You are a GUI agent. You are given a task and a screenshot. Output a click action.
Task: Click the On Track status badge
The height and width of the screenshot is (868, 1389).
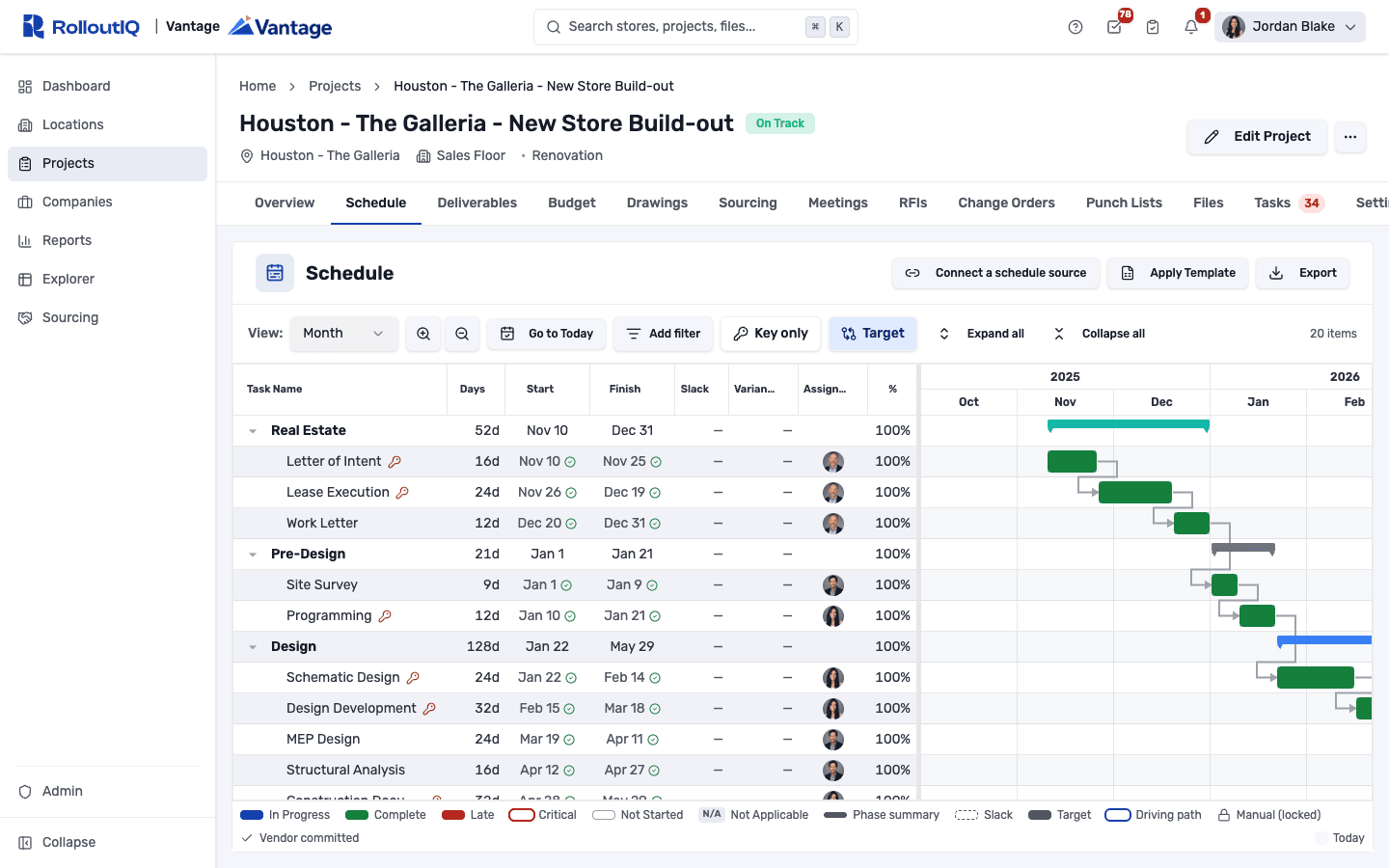coord(779,123)
